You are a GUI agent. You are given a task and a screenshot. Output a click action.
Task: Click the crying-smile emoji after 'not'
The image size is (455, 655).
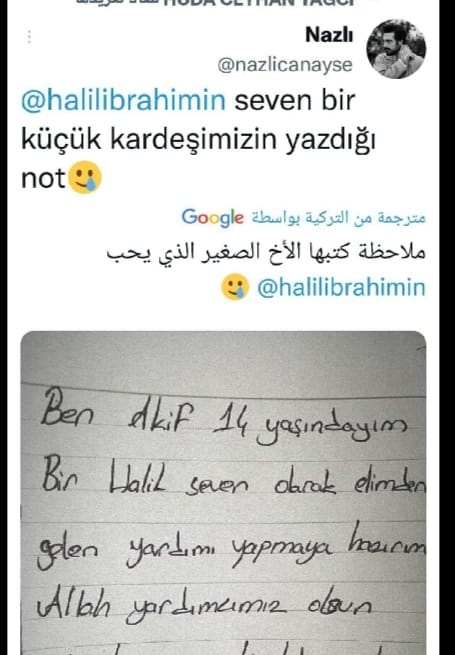click(x=85, y=178)
